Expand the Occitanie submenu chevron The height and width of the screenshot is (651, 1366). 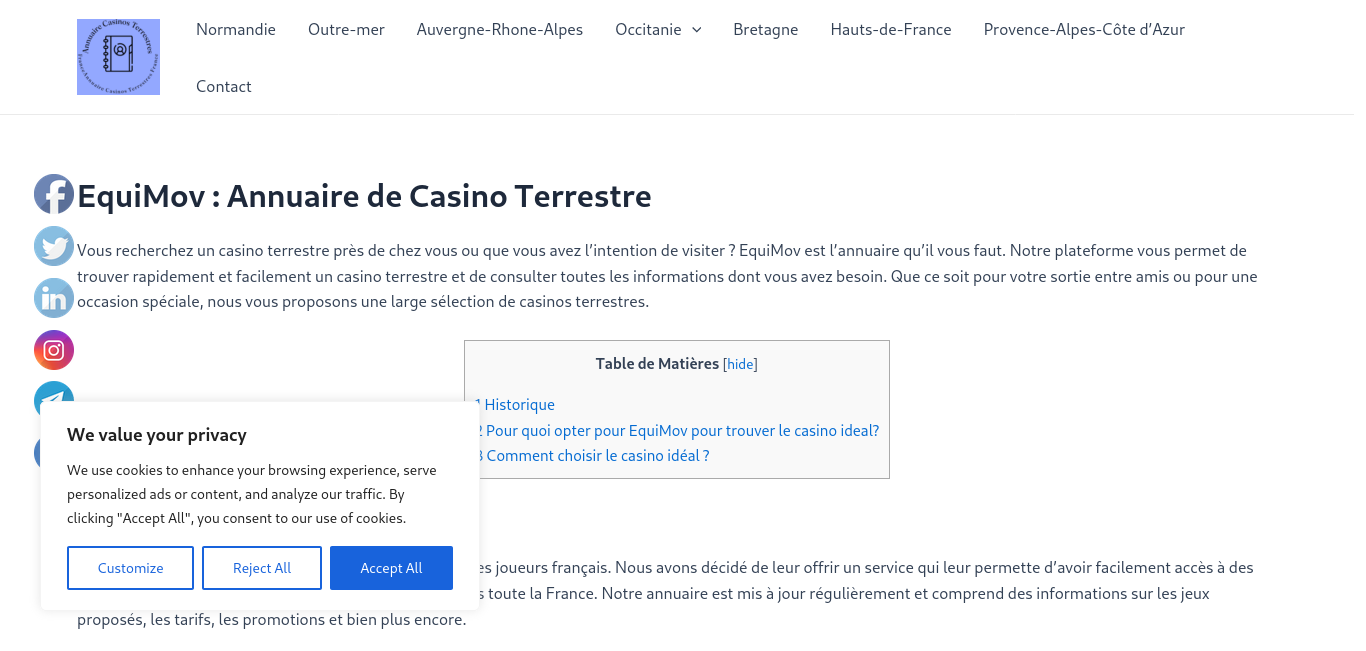[x=696, y=30]
